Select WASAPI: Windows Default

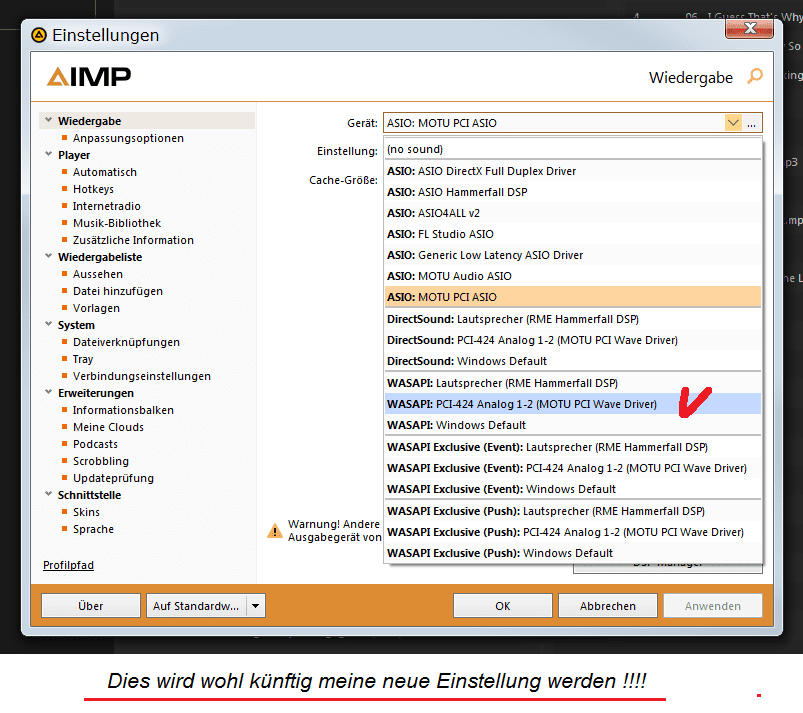[573, 425]
